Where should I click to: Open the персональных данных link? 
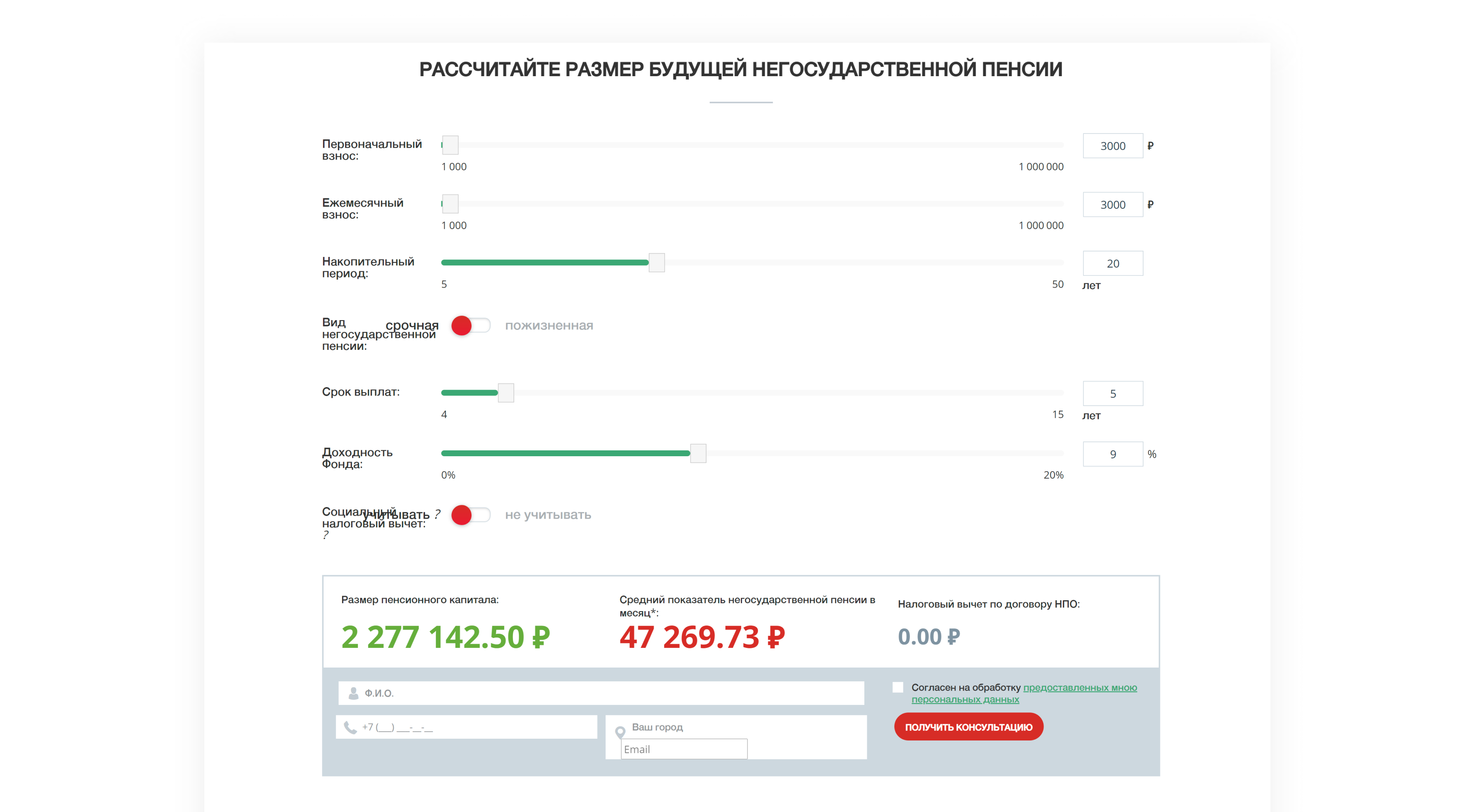(x=965, y=699)
